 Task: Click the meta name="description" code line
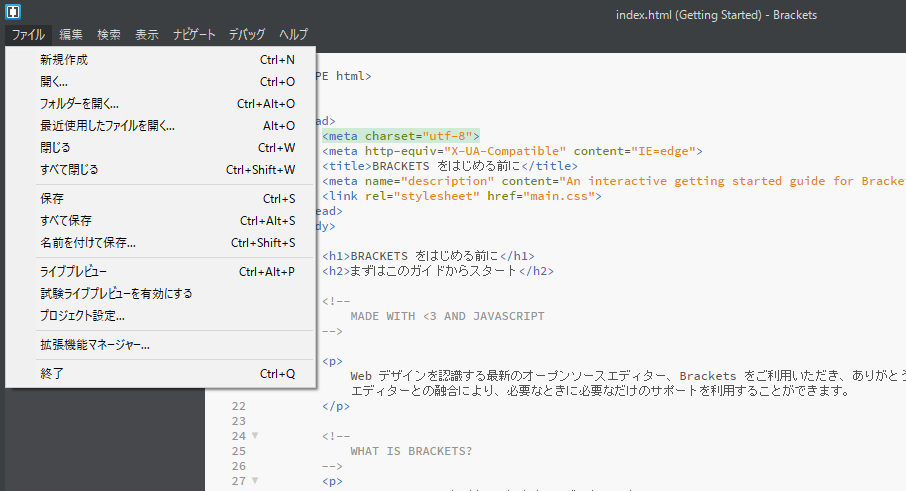614,181
